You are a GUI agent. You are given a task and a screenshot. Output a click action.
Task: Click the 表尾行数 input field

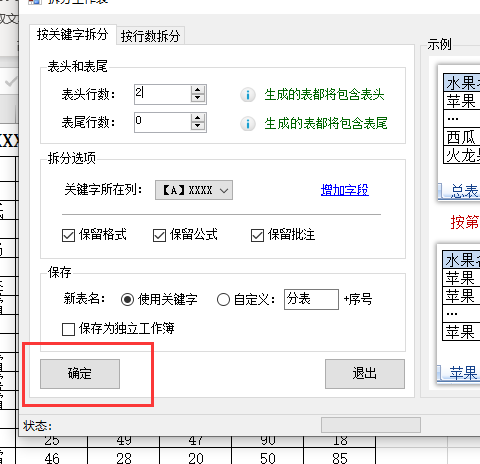click(163, 122)
